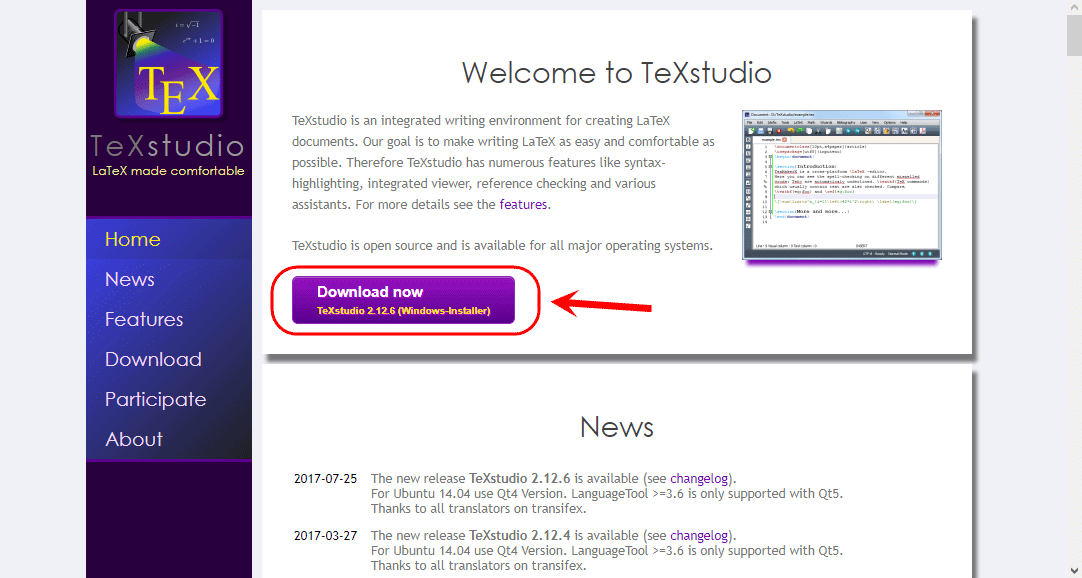Click the 'TeXstudio is open source' sentence

(x=502, y=245)
